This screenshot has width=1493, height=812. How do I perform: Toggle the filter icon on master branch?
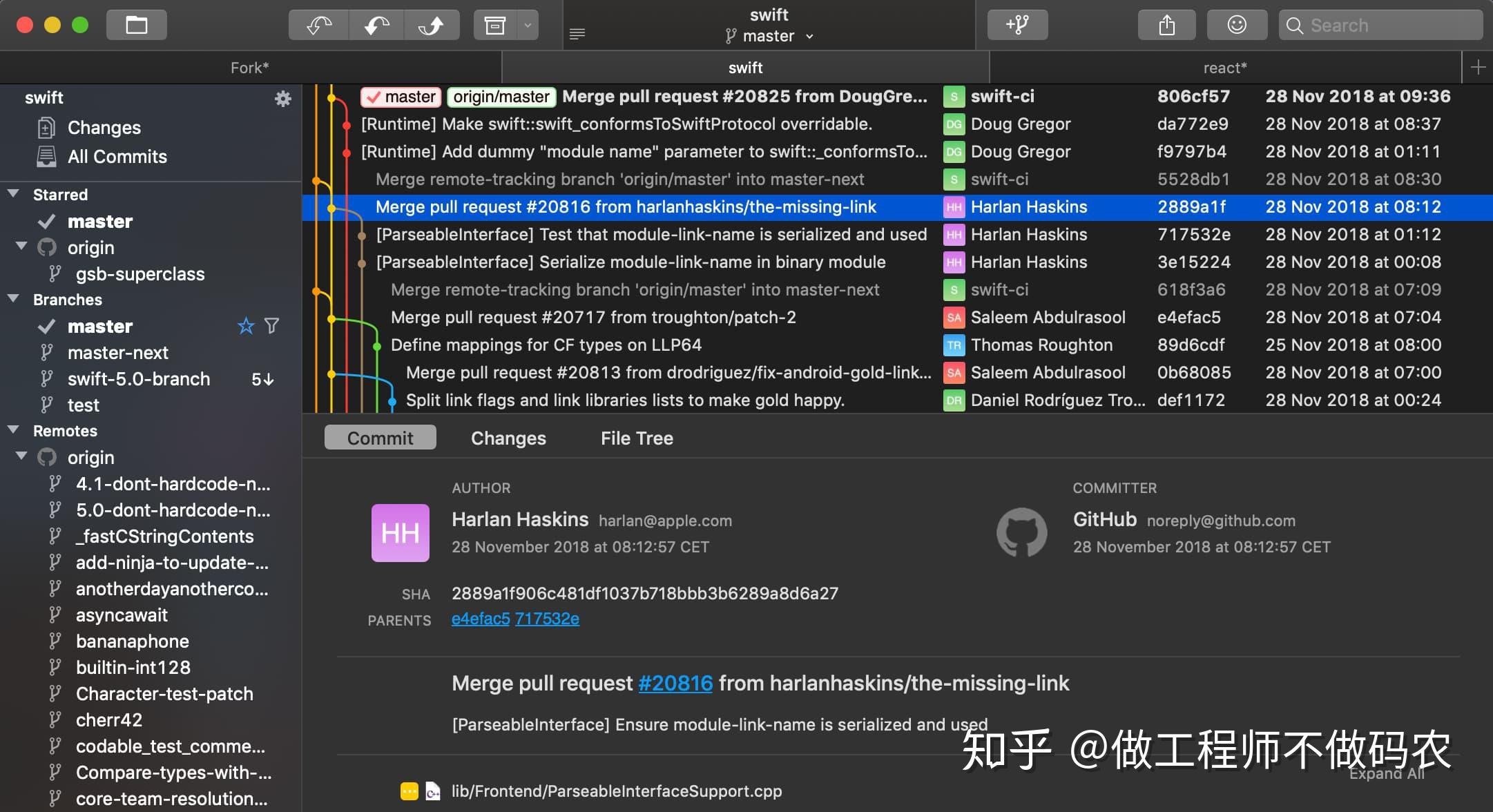tap(272, 326)
